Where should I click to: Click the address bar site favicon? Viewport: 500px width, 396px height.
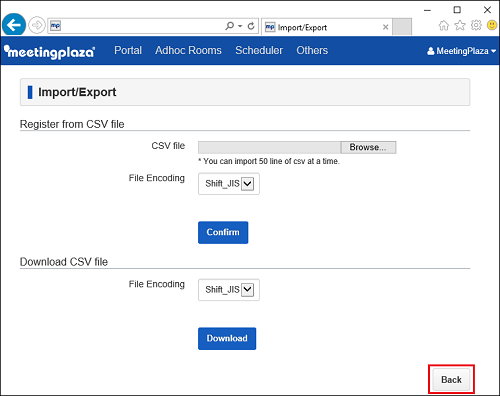[x=55, y=26]
